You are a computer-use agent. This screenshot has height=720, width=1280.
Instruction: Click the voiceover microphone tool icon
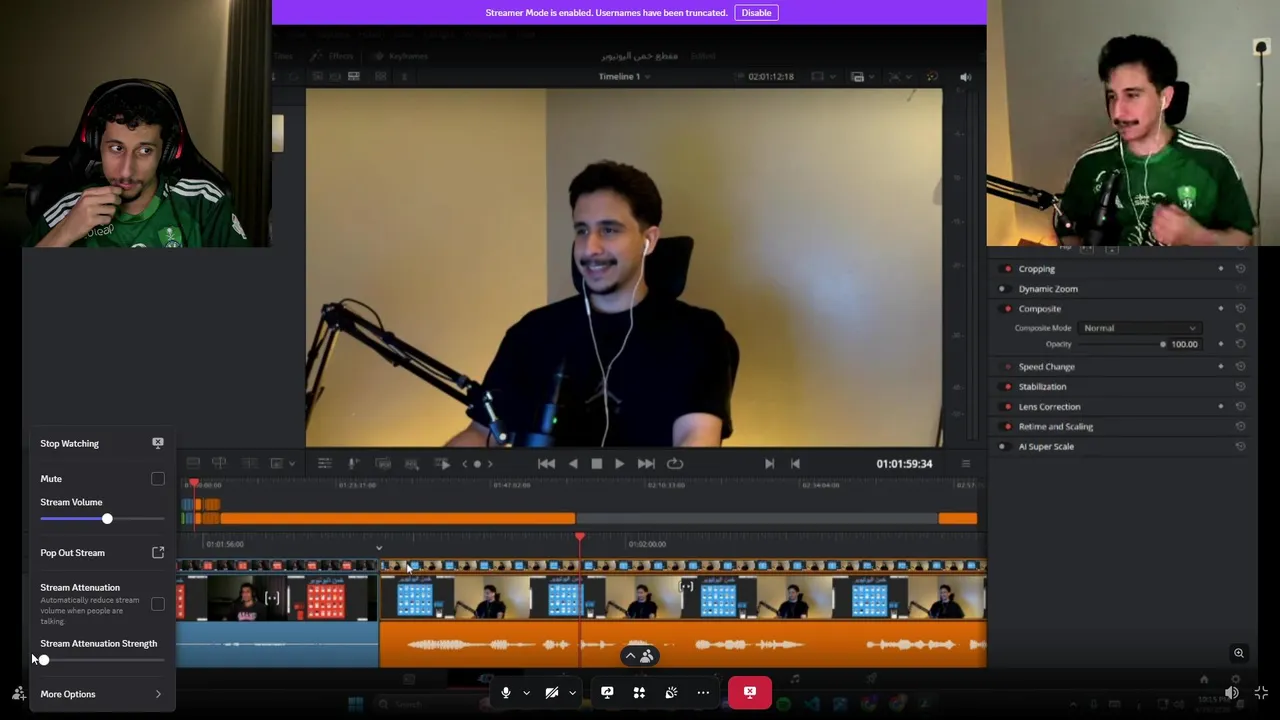[x=353, y=463]
